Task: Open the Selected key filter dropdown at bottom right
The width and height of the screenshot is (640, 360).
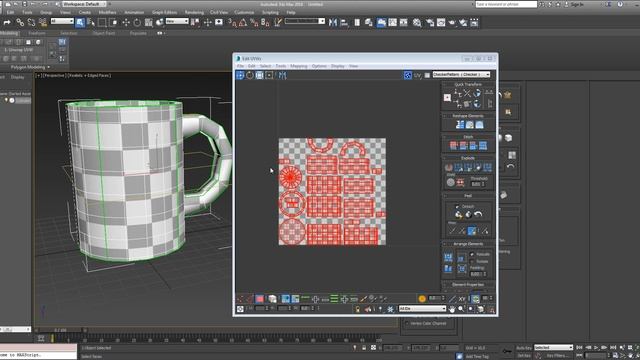Action: [554, 347]
